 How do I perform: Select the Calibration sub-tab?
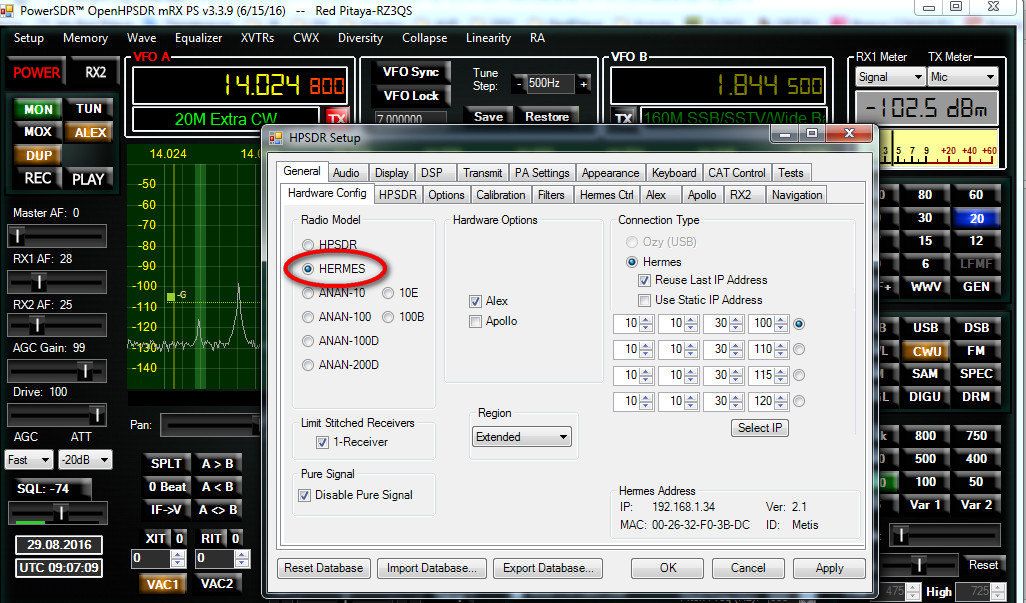pos(501,195)
